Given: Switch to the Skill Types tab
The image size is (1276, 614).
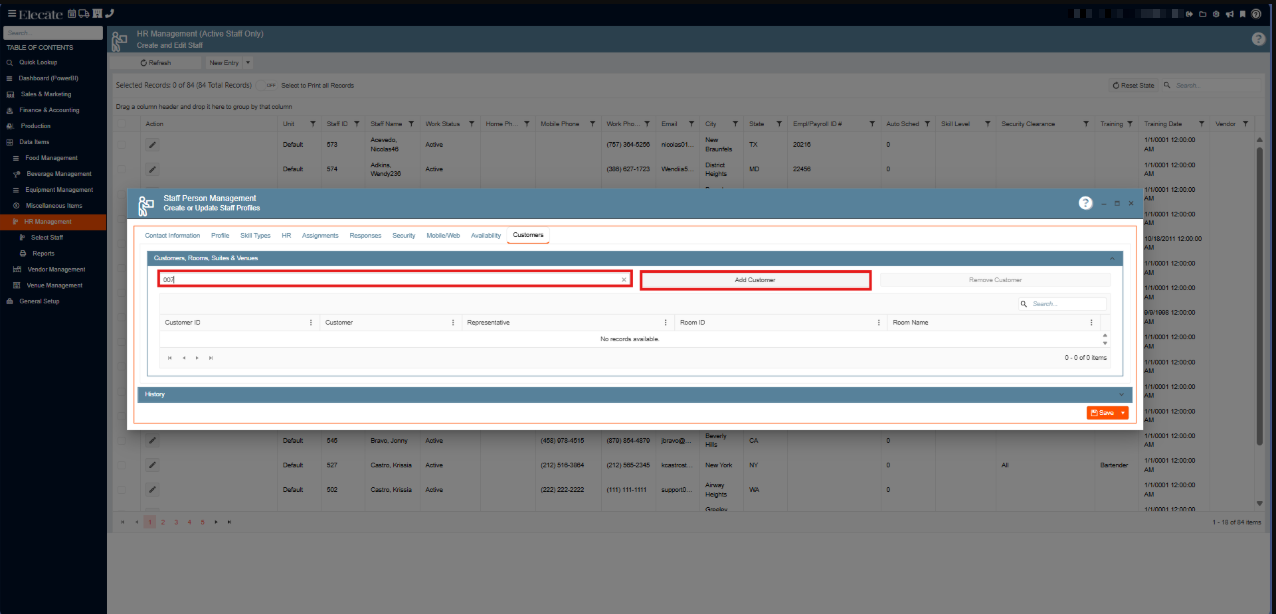Looking at the screenshot, I should (255, 236).
